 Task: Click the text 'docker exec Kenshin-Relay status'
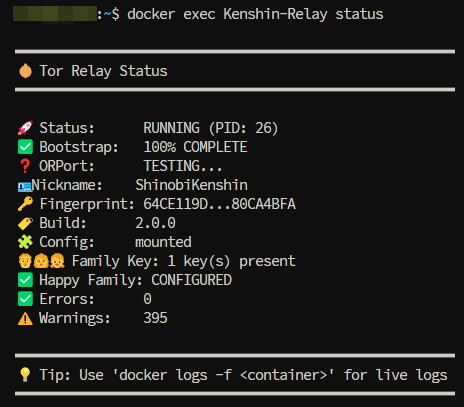click(x=255, y=14)
